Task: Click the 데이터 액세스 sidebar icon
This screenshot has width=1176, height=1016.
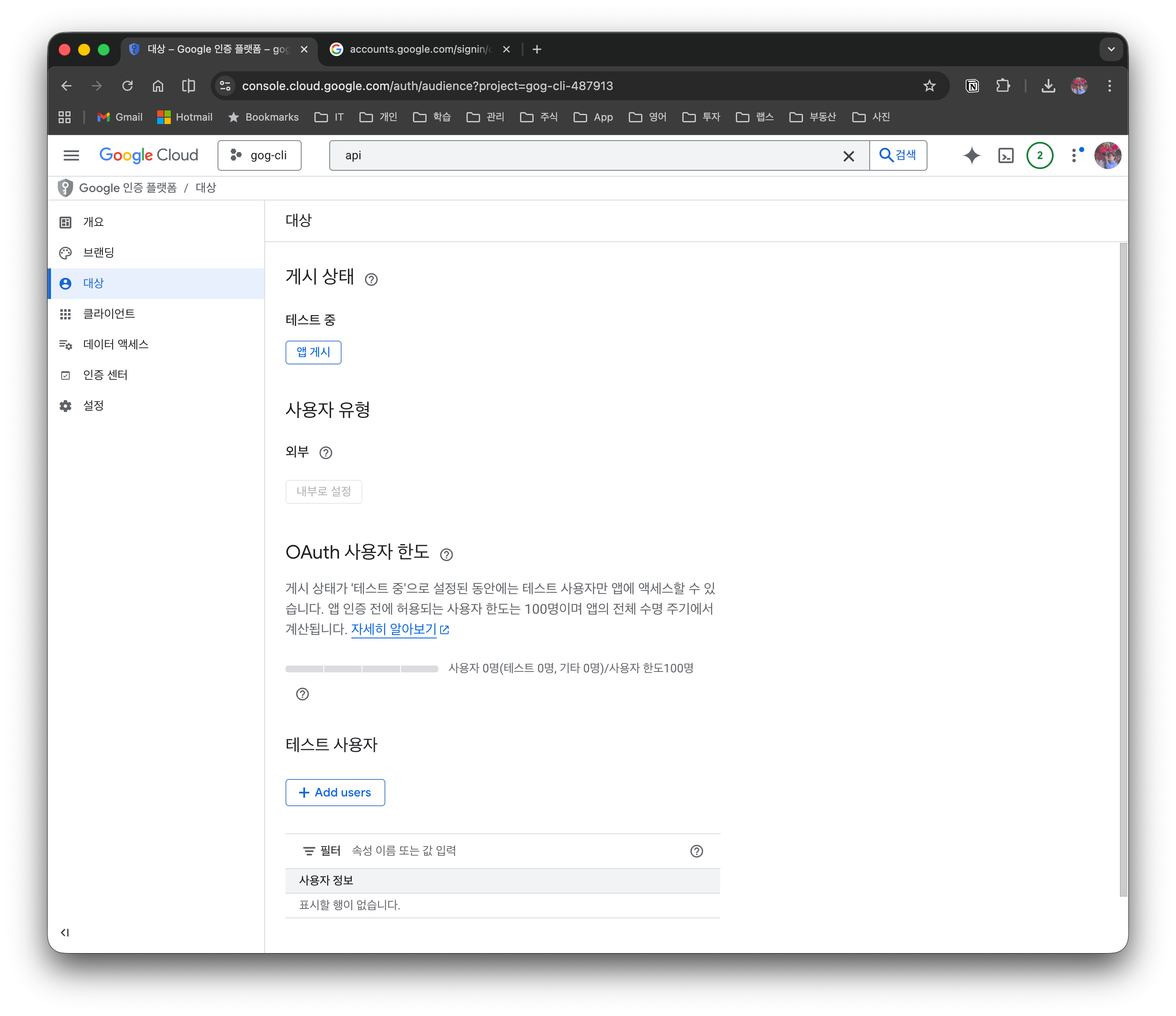Action: pyautogui.click(x=65, y=344)
